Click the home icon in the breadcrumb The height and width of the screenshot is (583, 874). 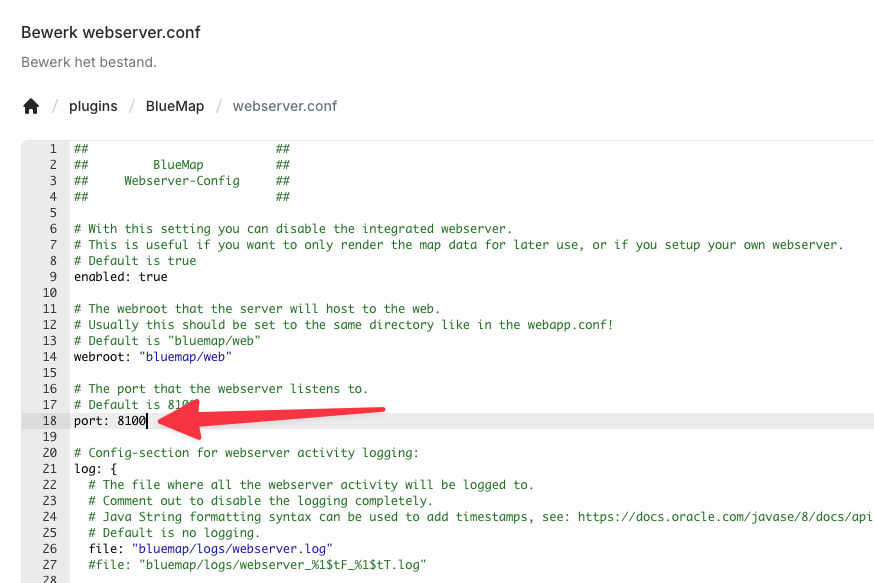click(x=31, y=106)
